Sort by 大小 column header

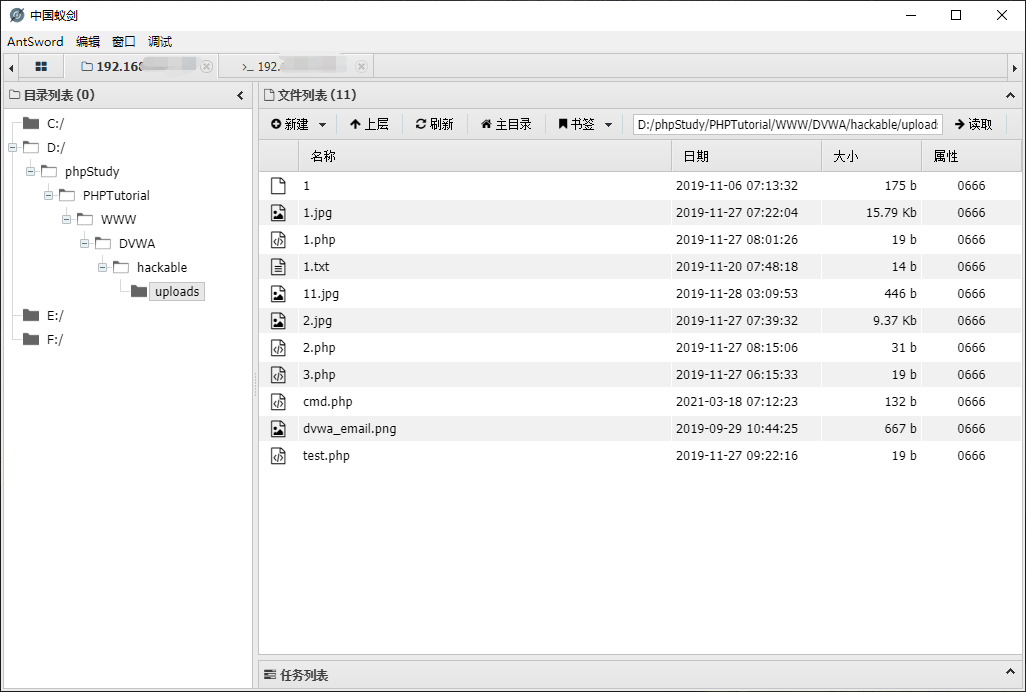coord(872,156)
